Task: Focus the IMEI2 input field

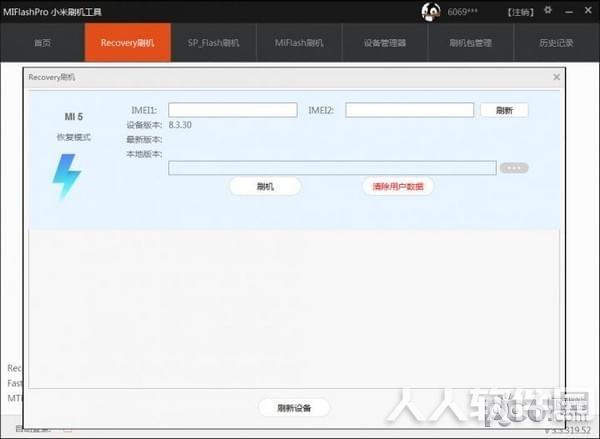Action: click(409, 110)
